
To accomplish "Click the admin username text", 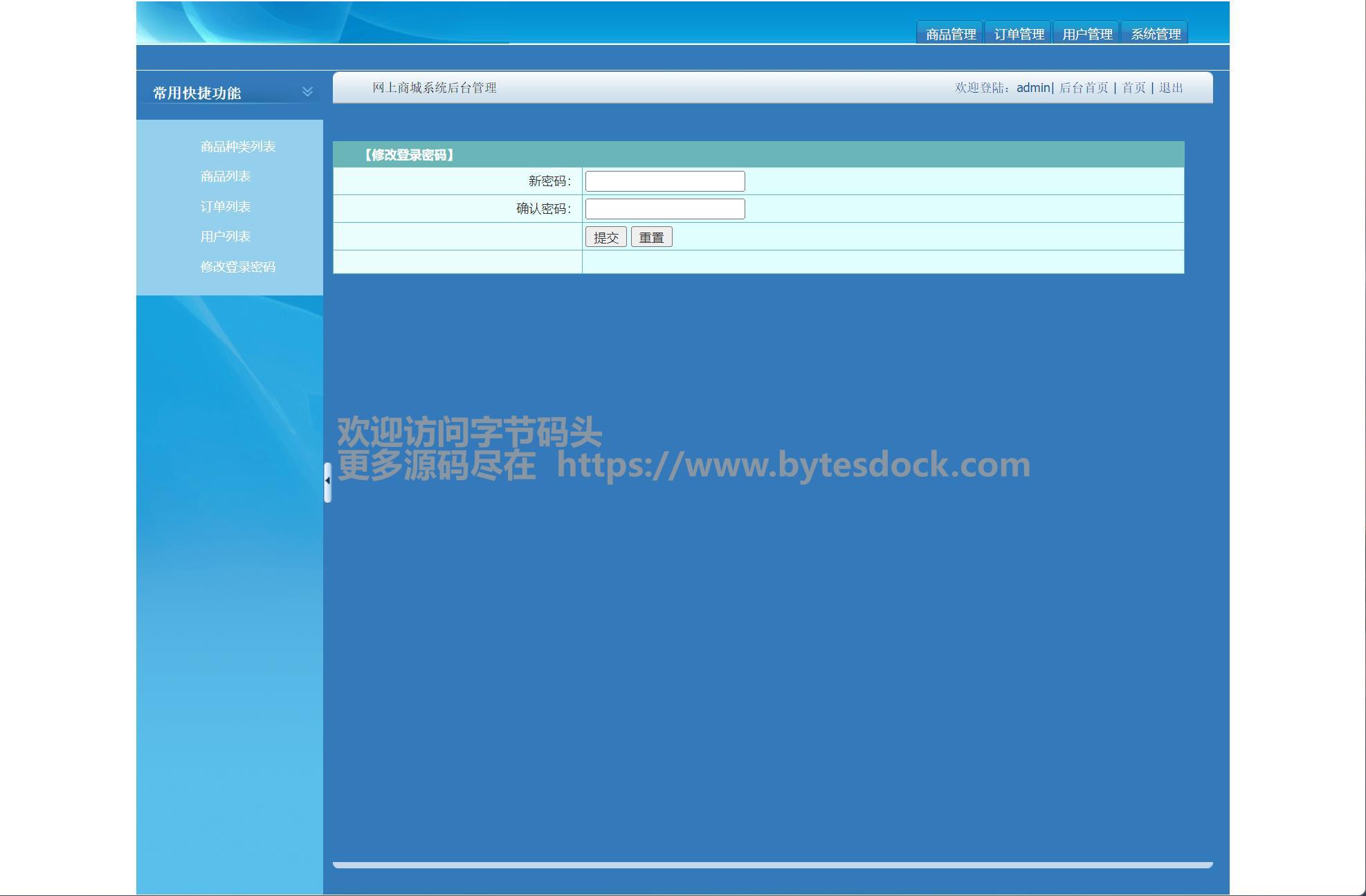I will (x=1033, y=88).
